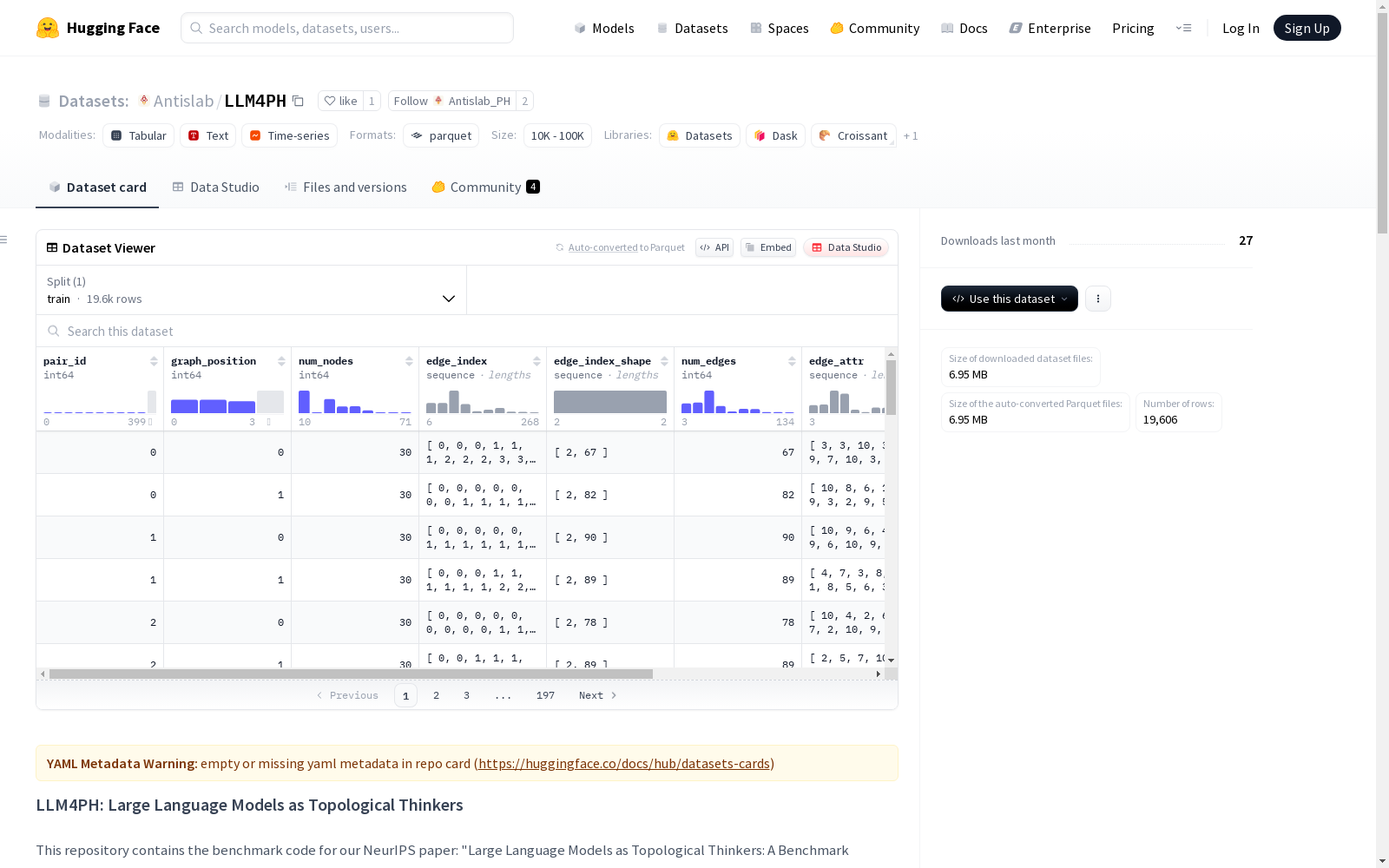Image resolution: width=1389 pixels, height=868 pixels.
Task: Click the edge_attr column header
Action: pos(844,367)
